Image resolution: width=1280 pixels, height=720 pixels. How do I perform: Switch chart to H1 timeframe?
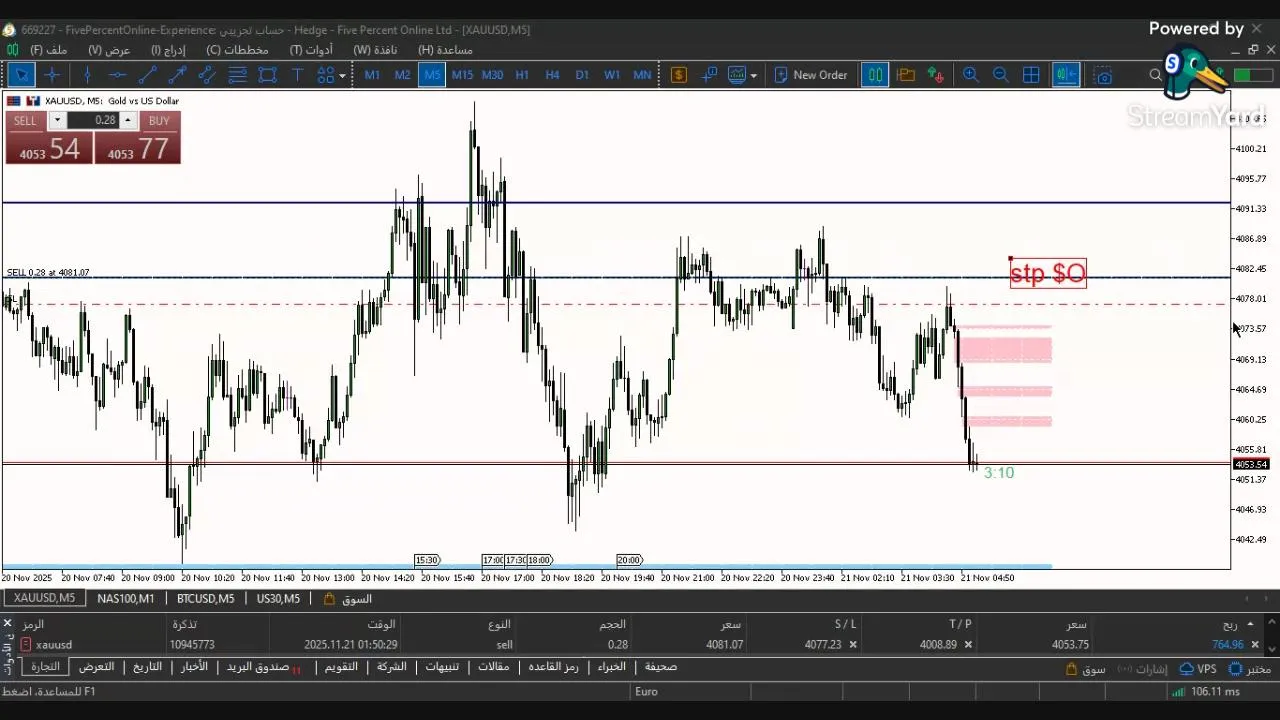click(522, 75)
